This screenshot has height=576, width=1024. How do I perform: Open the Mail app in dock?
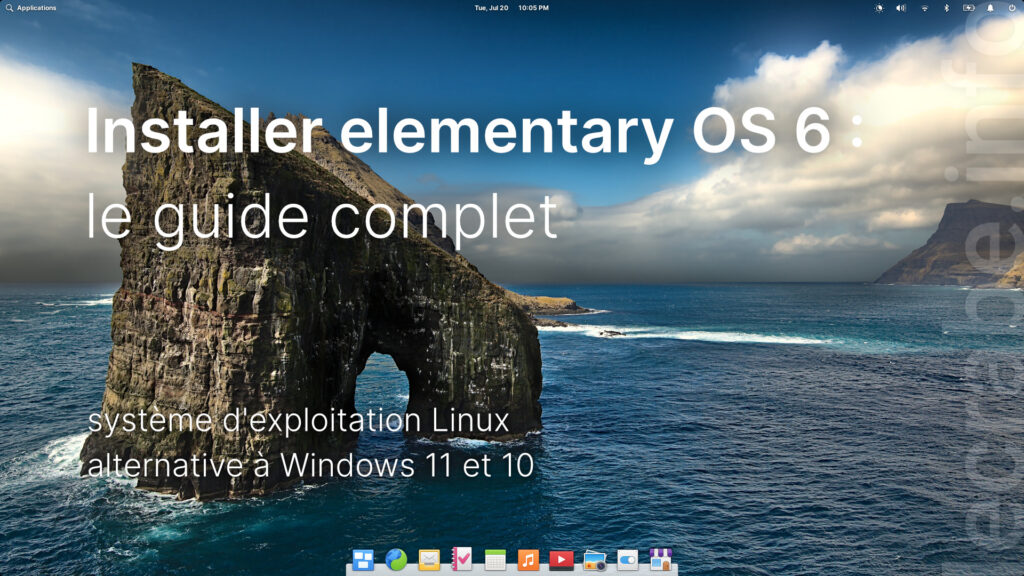point(429,560)
